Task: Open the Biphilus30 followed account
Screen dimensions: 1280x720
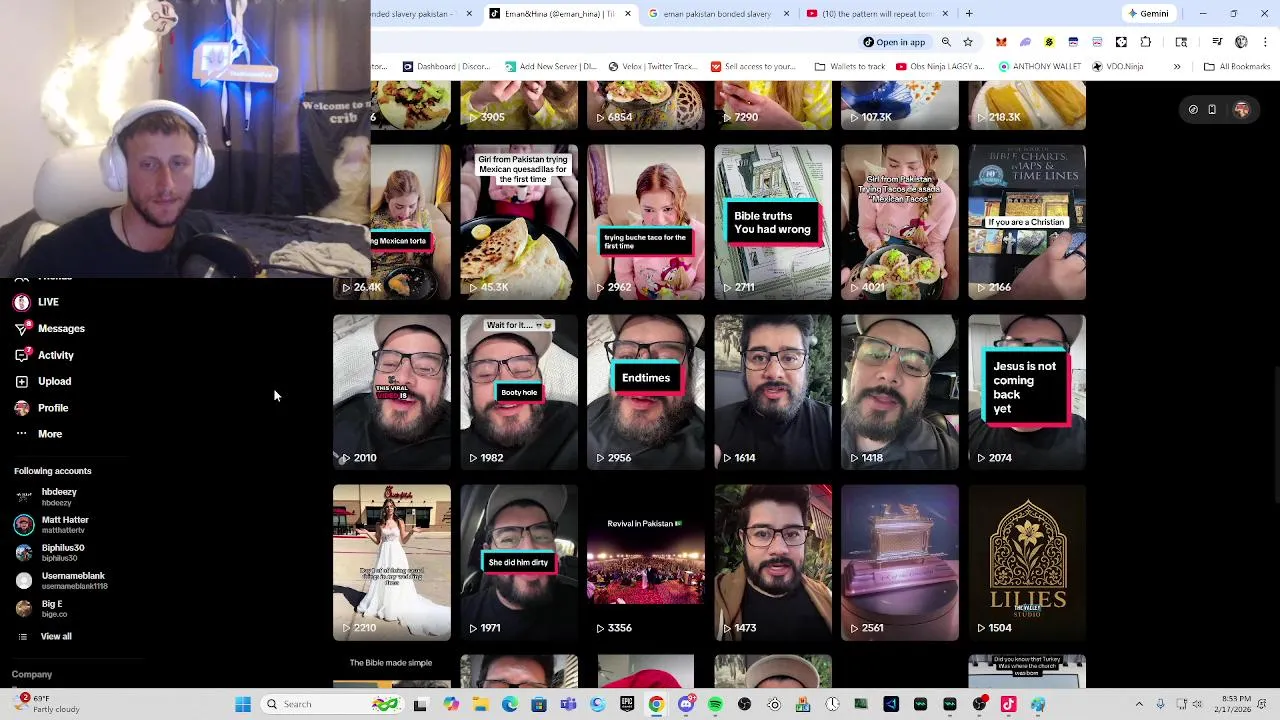Action: pyautogui.click(x=50, y=552)
